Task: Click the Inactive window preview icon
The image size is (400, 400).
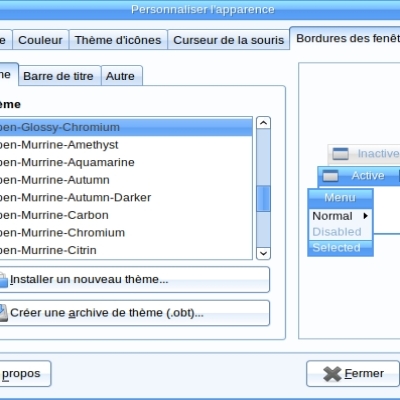Action: pos(340,154)
